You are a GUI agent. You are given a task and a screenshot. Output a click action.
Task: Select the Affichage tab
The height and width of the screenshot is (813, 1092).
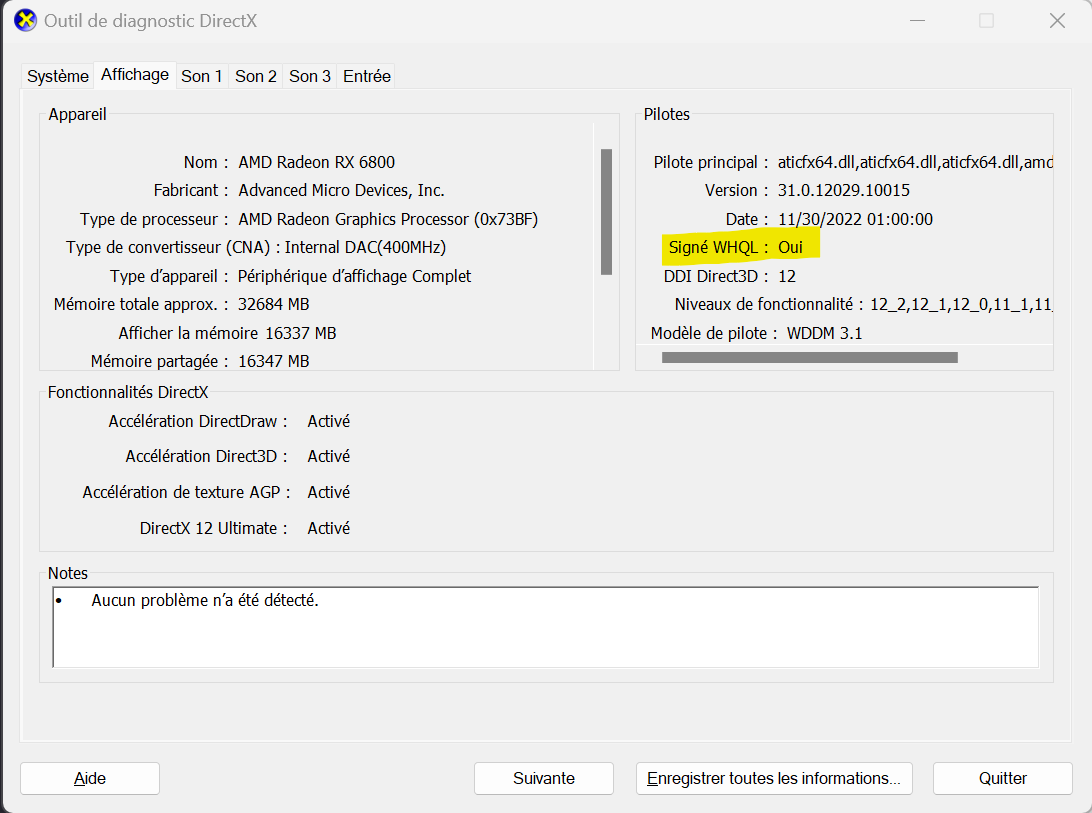(x=135, y=75)
